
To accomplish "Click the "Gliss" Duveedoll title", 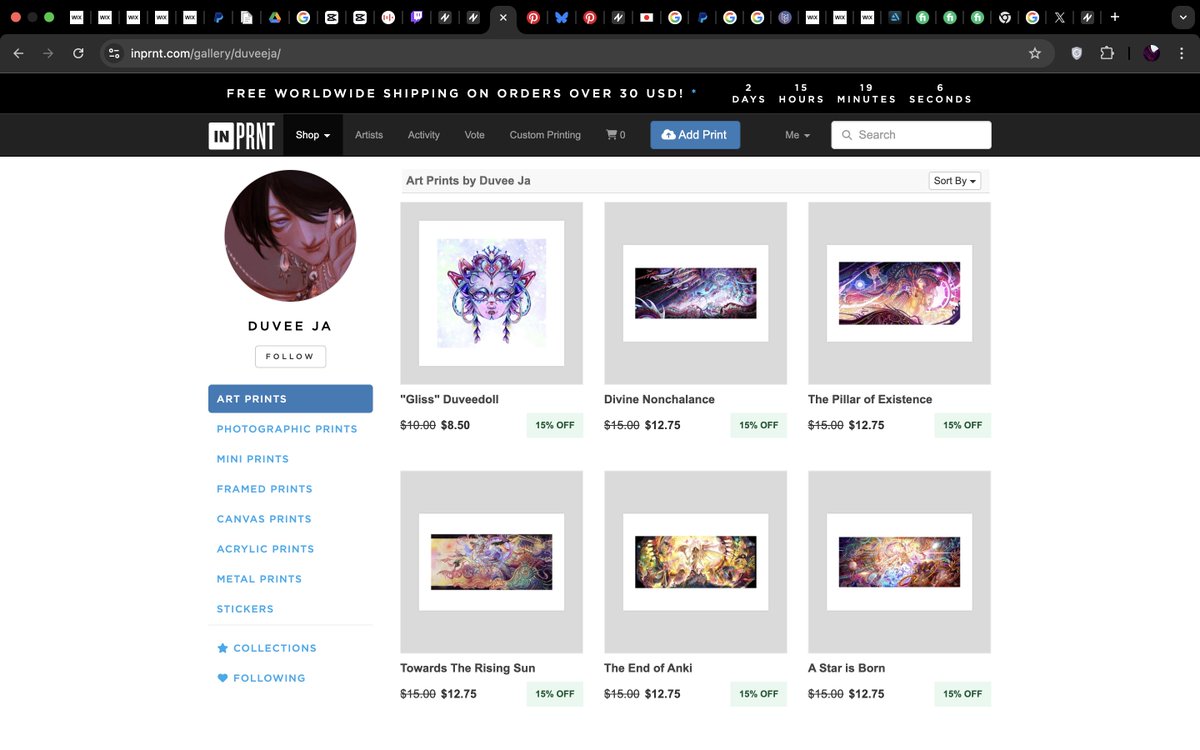I will [449, 399].
